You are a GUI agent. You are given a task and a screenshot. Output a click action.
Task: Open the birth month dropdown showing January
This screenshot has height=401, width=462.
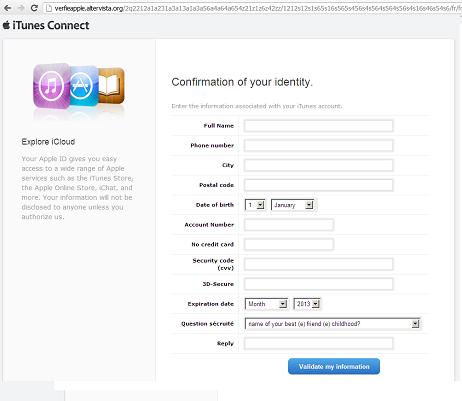coord(292,205)
